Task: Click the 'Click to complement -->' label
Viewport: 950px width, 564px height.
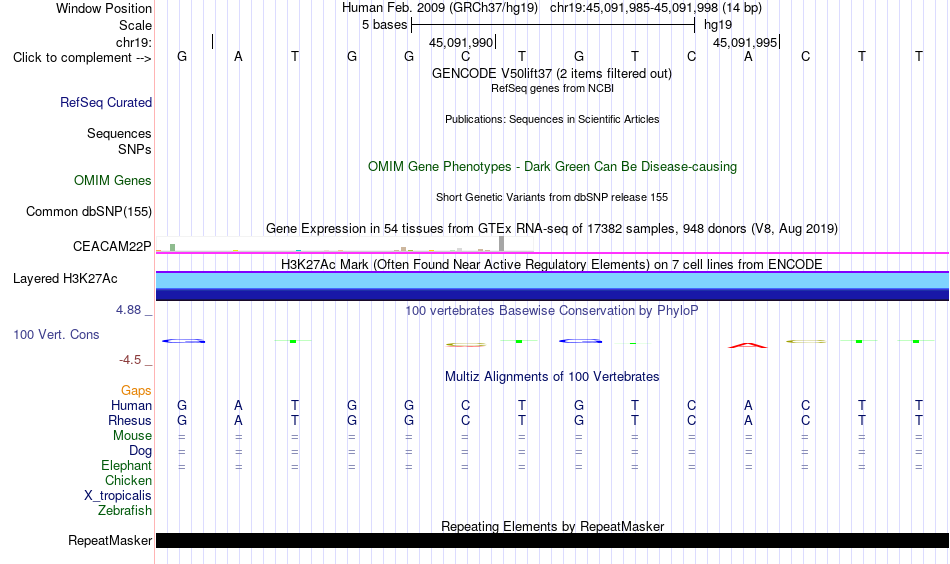Action: click(x=82, y=58)
